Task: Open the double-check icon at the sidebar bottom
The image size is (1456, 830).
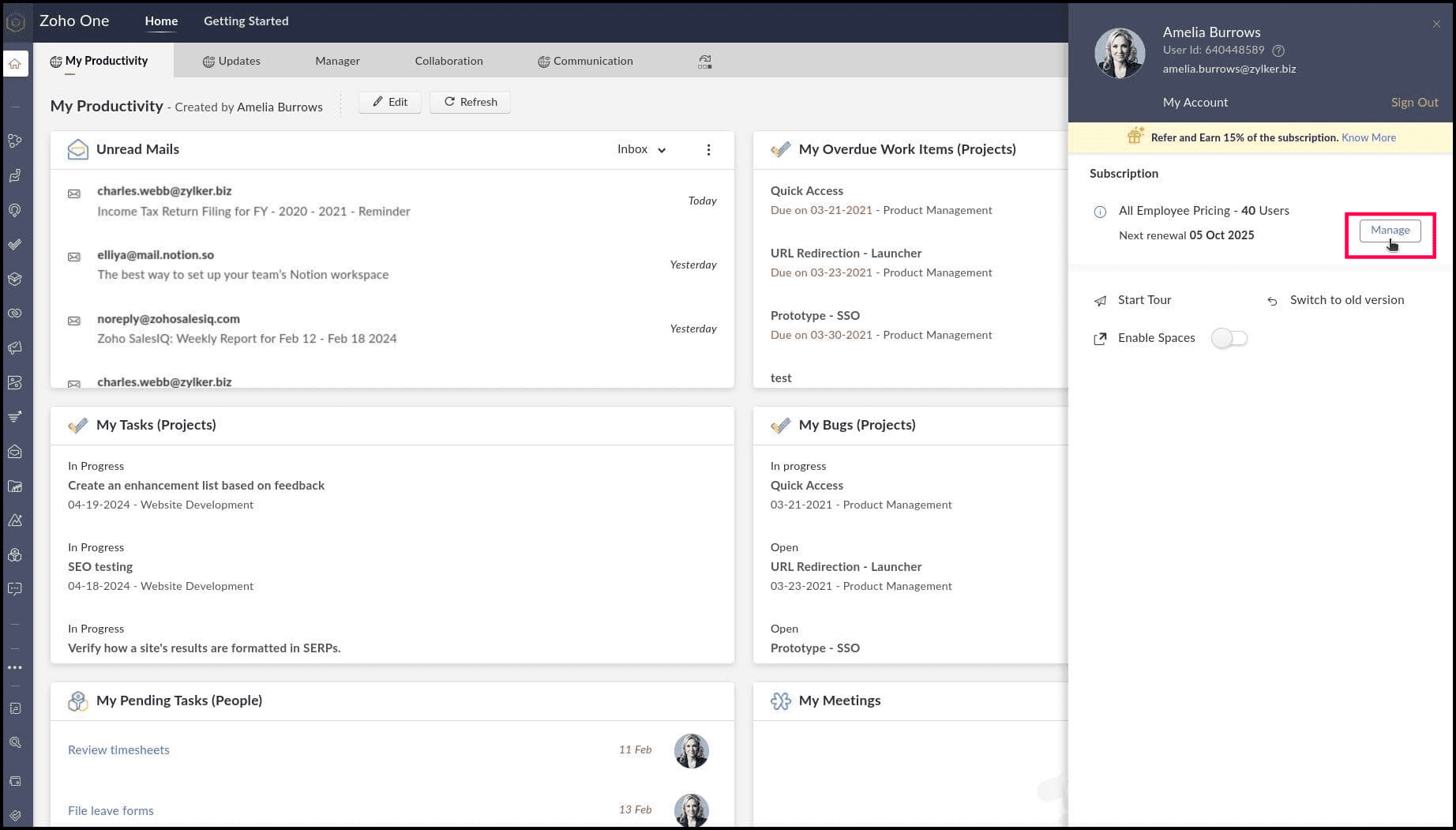Action: [15, 815]
